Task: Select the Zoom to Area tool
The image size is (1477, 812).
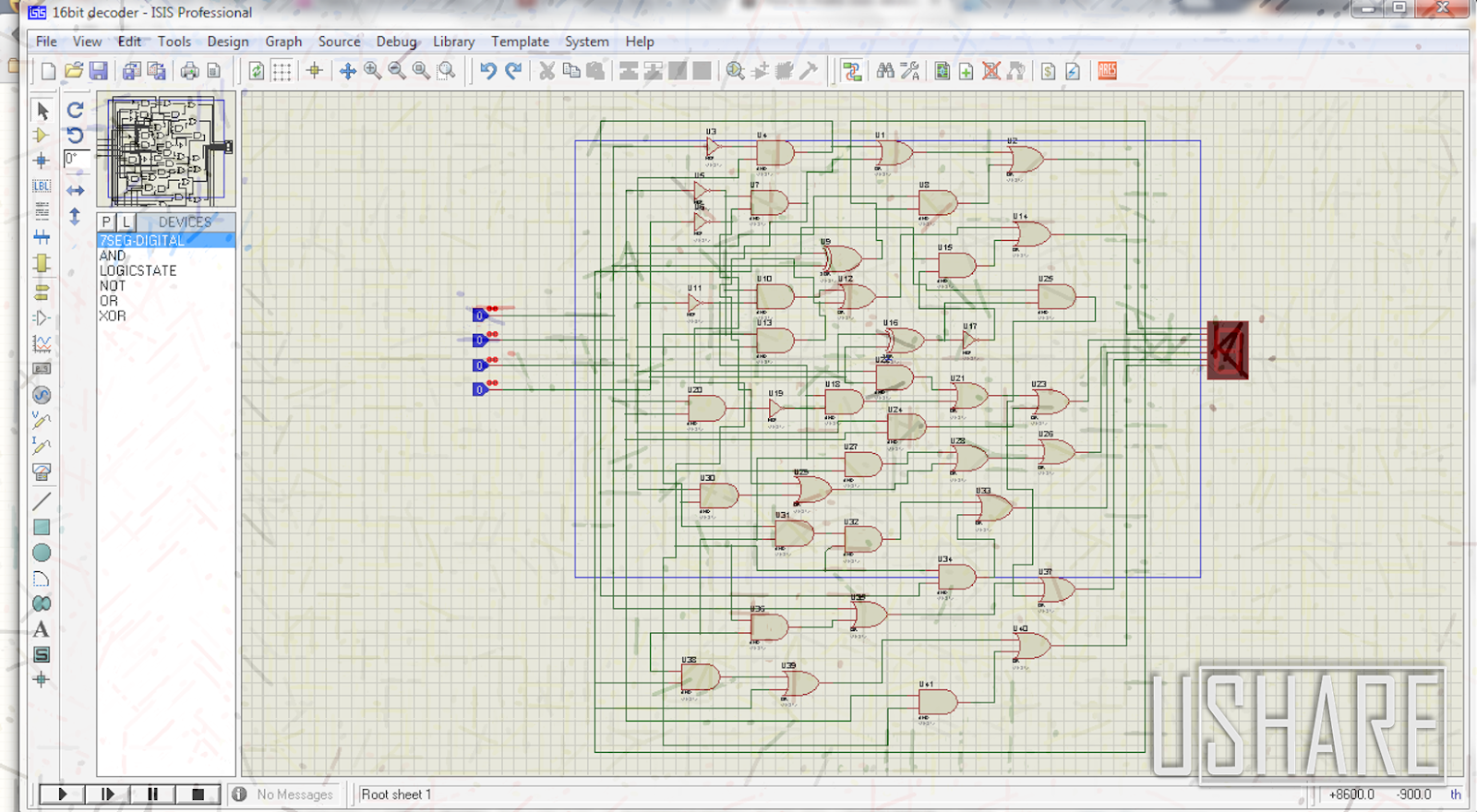Action: [x=447, y=71]
